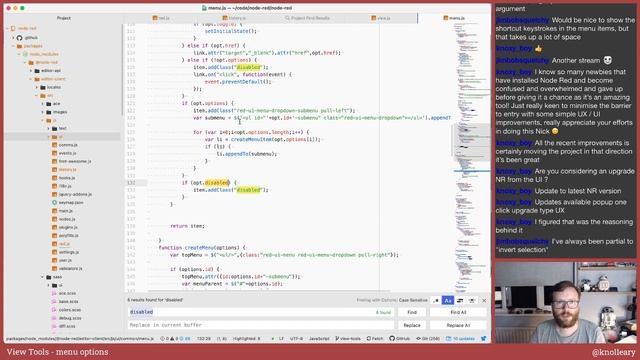Open the Git changes status bar item
Image resolution: width=640 pixels, height=360 pixels.
click(x=428, y=339)
